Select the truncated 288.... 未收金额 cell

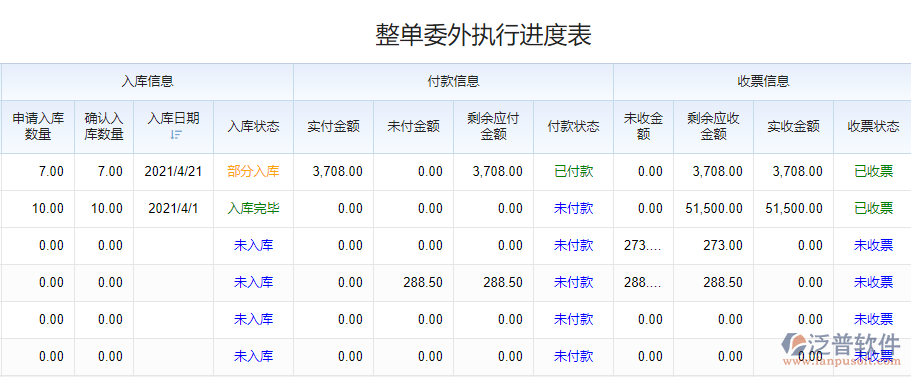click(643, 282)
